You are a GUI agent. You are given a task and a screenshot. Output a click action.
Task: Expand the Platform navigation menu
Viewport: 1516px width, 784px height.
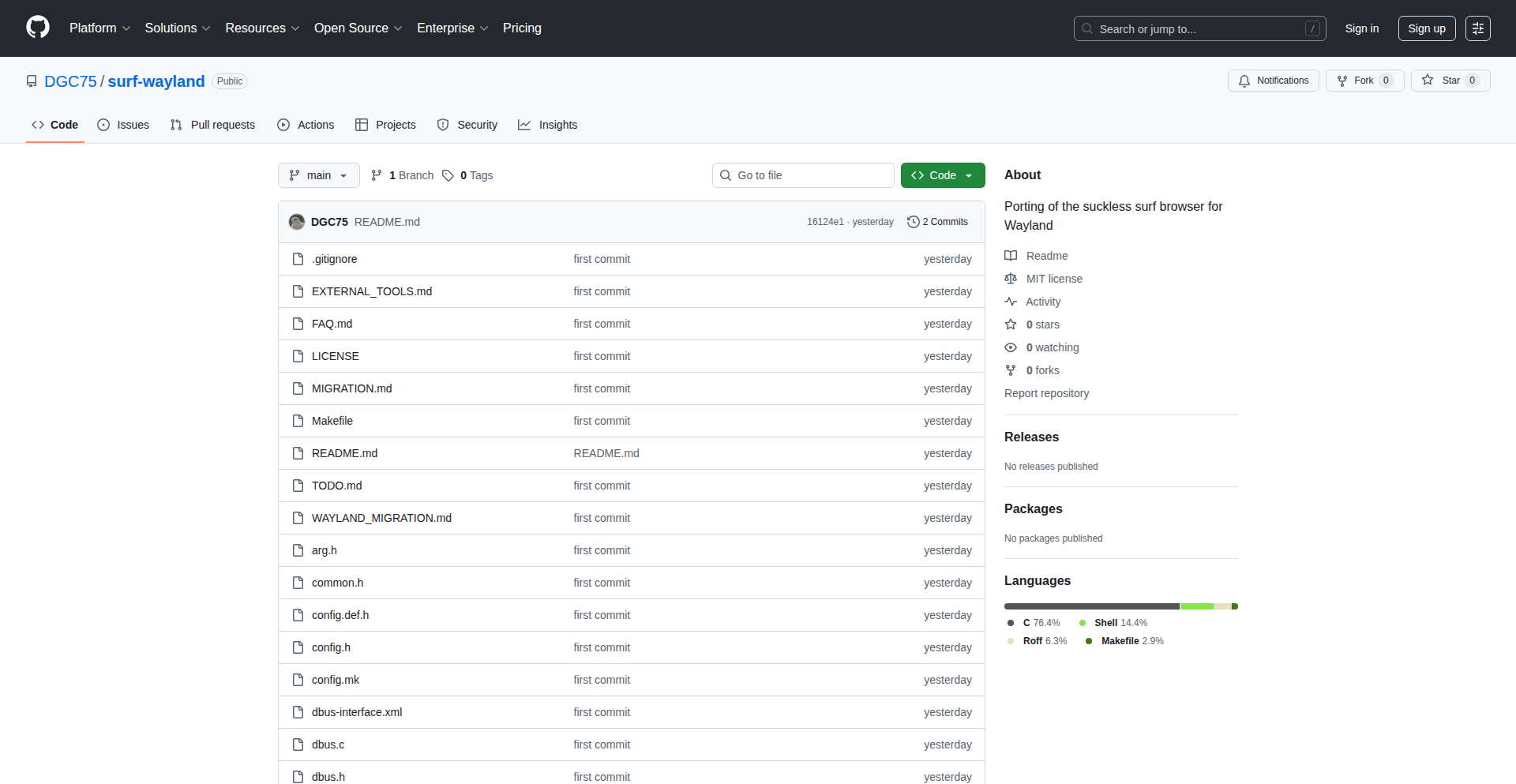[x=99, y=28]
